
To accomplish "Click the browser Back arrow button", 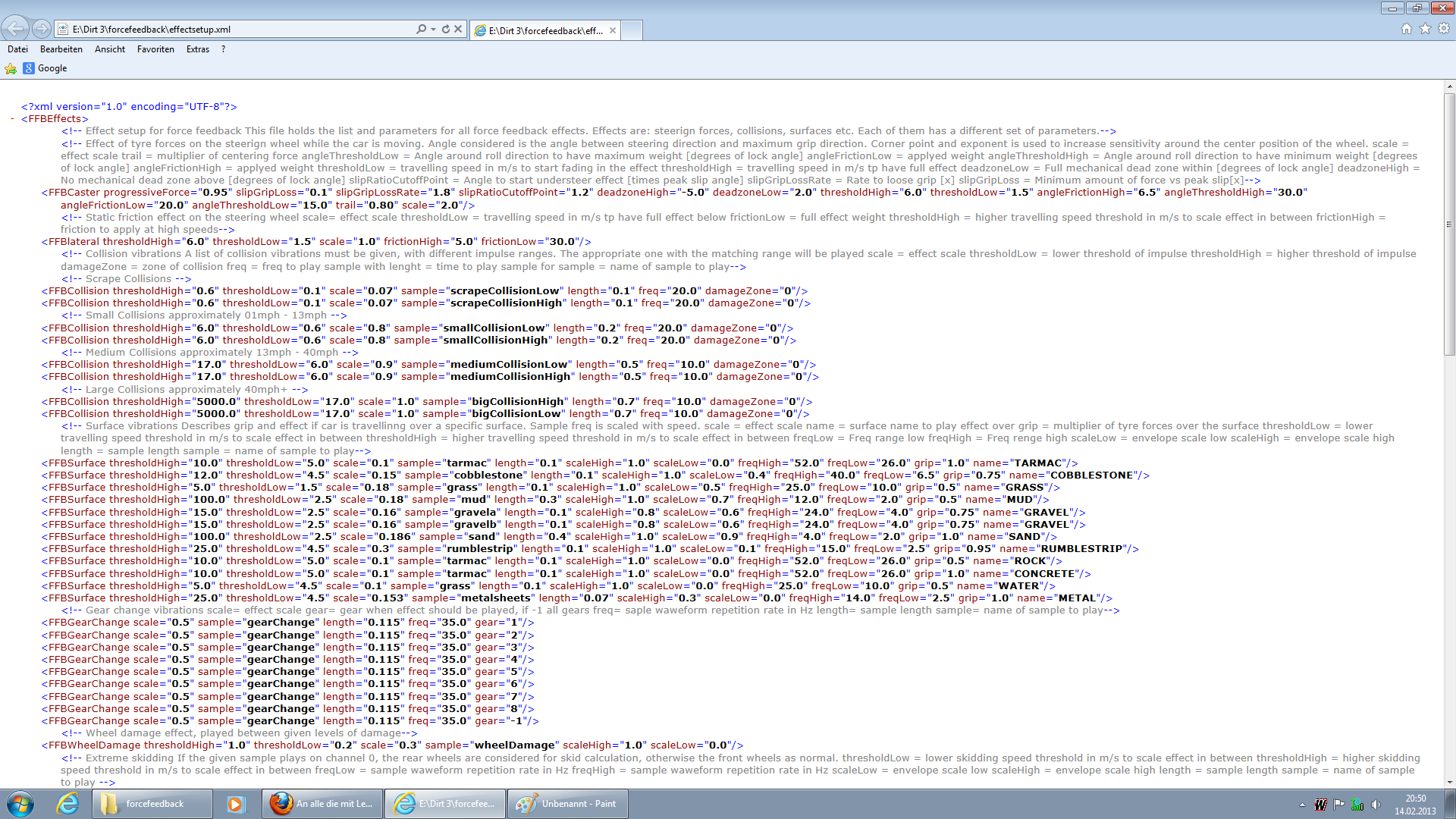I will tap(15, 29).
